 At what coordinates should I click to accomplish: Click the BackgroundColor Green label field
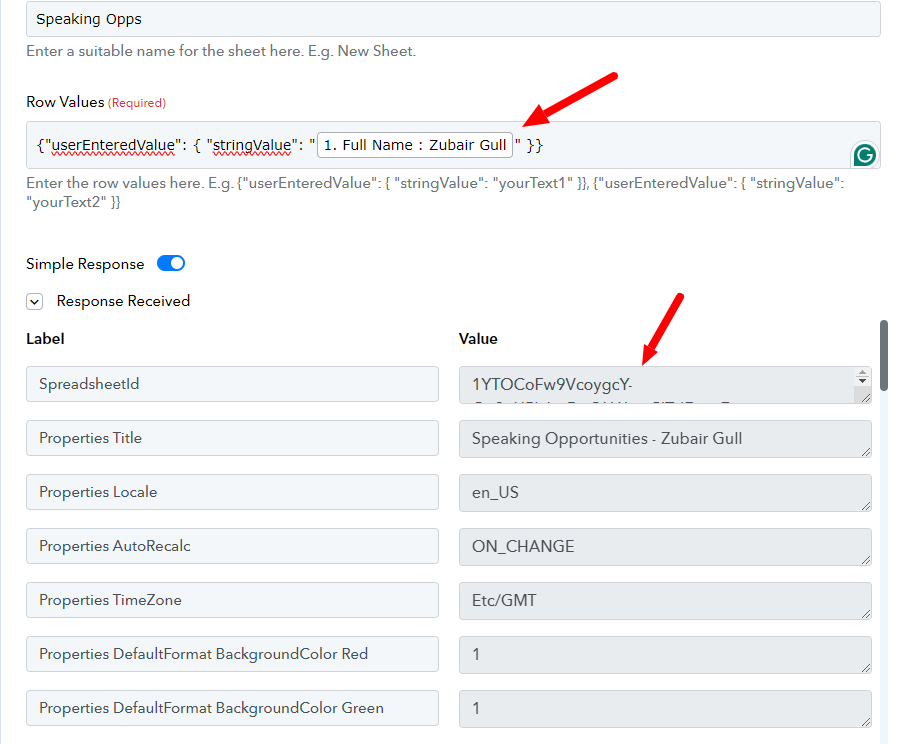click(232, 708)
